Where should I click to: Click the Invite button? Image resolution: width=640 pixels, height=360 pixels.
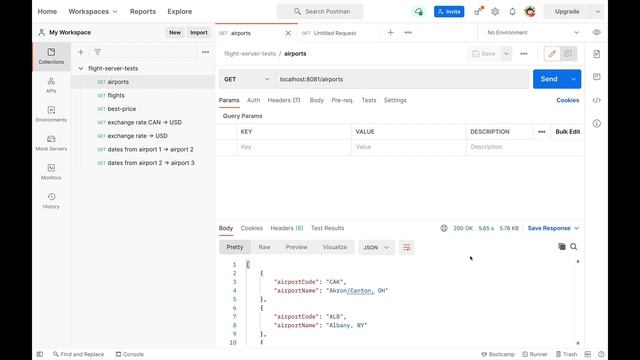[449, 11]
